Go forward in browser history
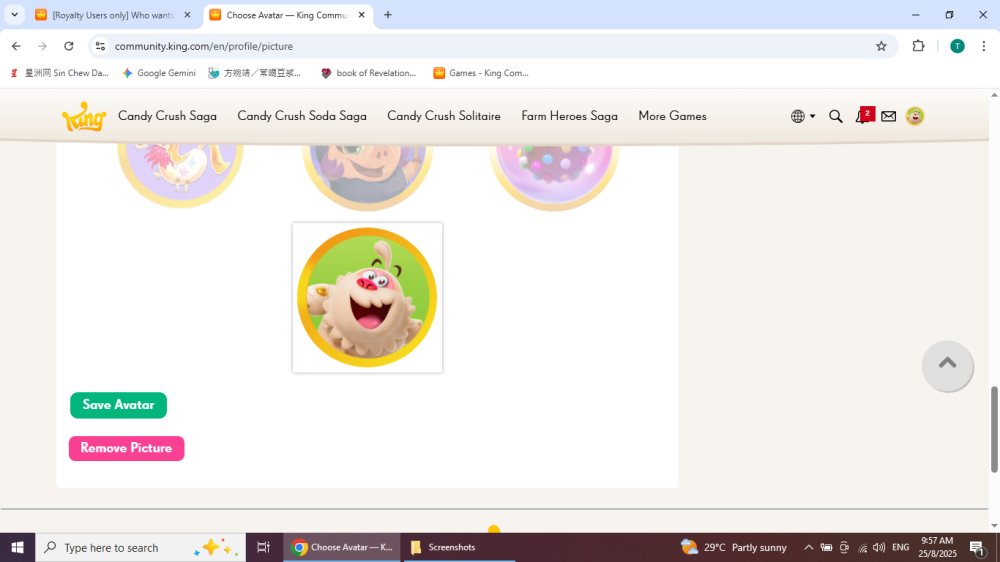1000x562 pixels. pyautogui.click(x=42, y=46)
